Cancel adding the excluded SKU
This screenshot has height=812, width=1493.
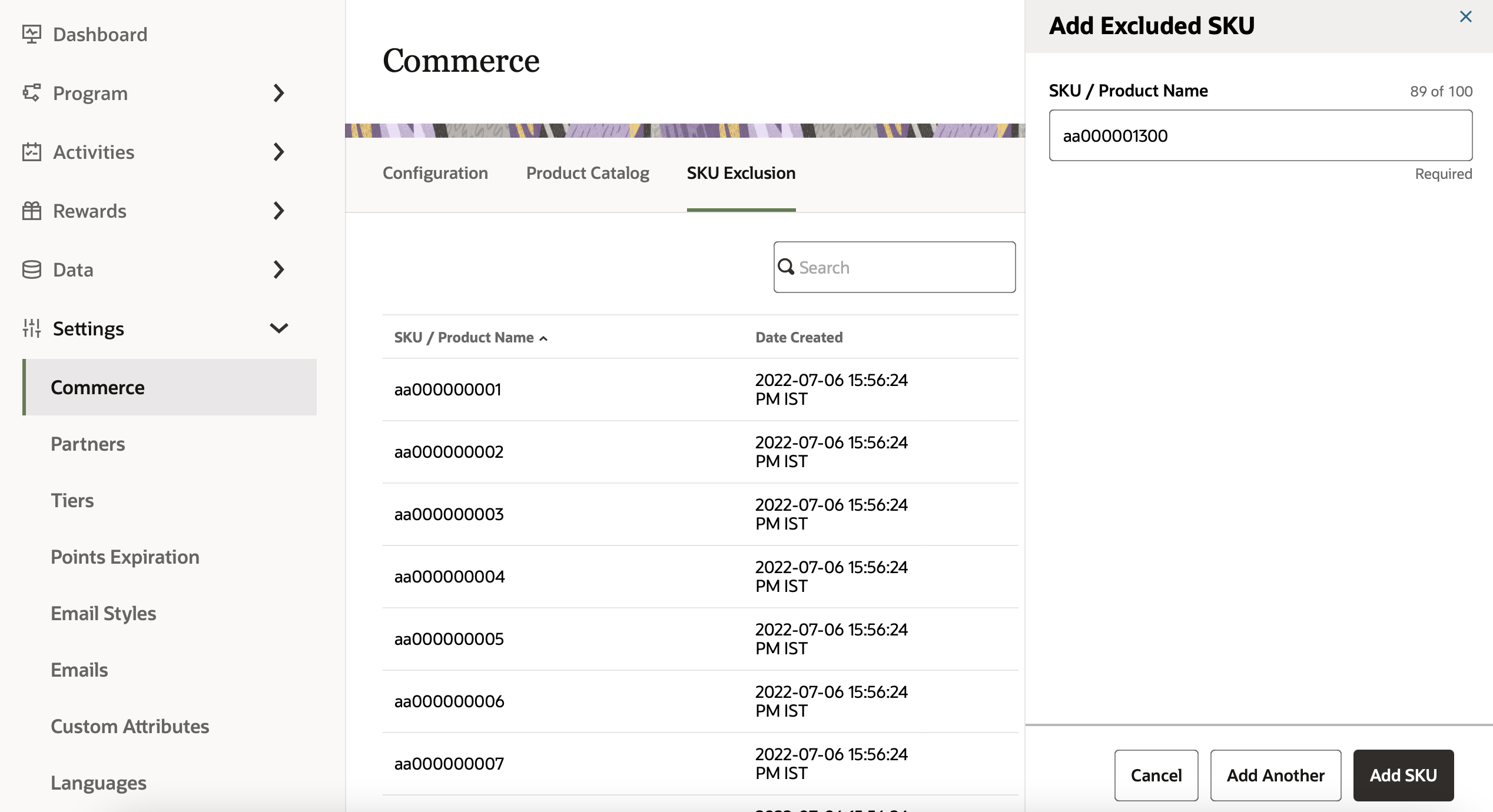coord(1156,775)
